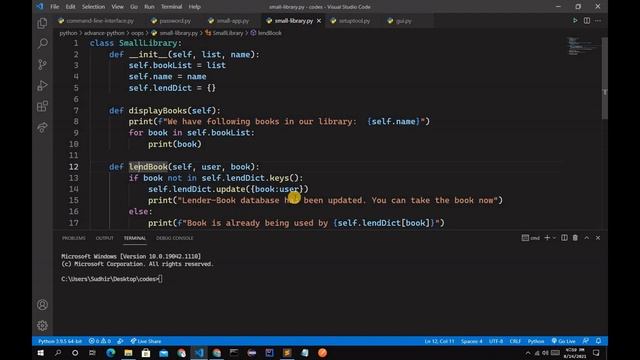Show the Problems panel tab
Viewport: 640px width, 360px height.
[x=74, y=238]
